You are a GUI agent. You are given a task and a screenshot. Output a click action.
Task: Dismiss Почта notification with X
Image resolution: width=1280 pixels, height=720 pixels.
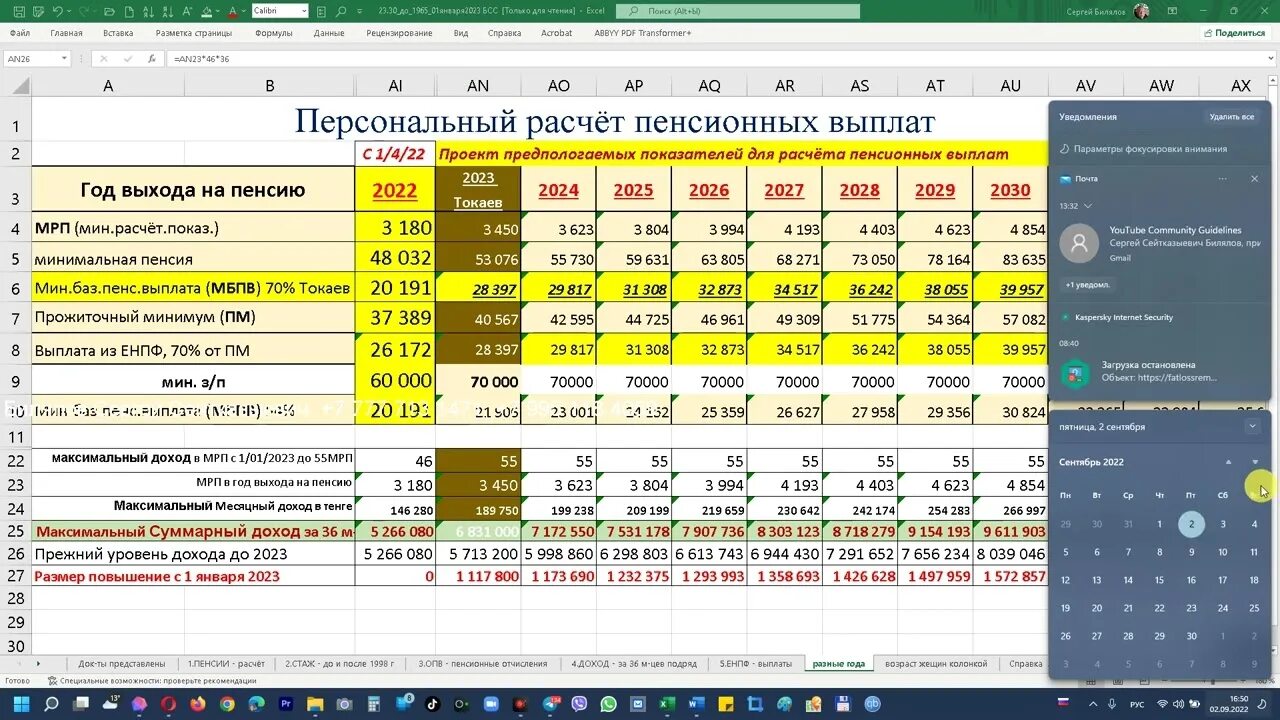(1254, 179)
